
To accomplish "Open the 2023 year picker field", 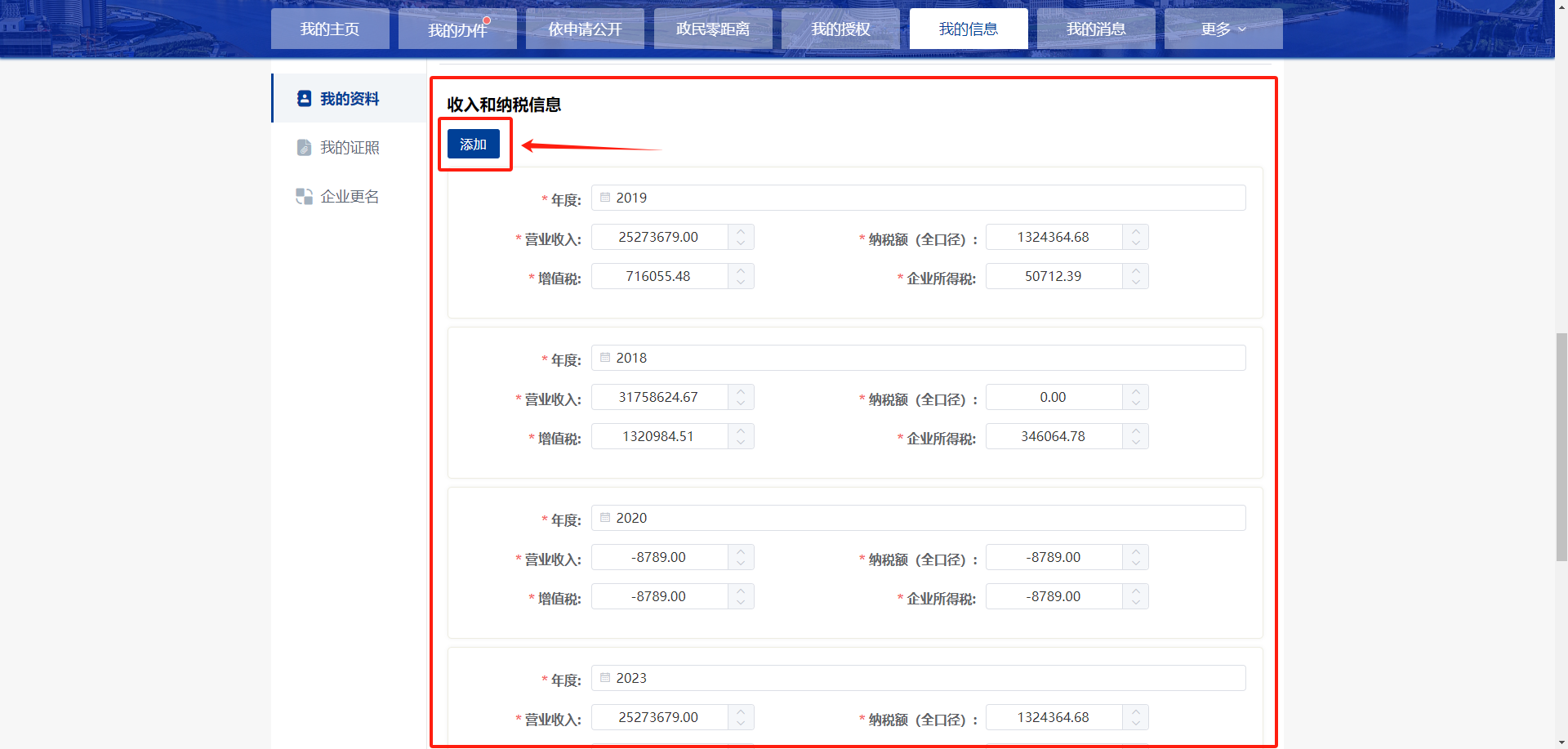I will pos(919,678).
